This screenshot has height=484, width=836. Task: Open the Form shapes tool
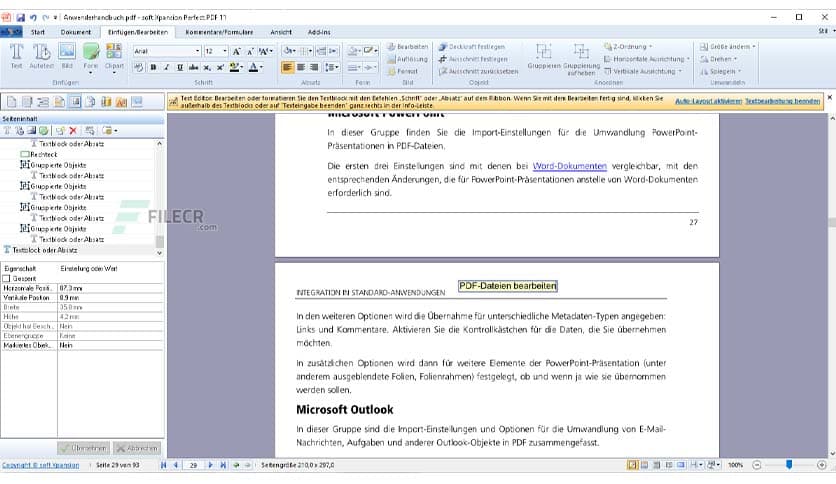(x=91, y=58)
